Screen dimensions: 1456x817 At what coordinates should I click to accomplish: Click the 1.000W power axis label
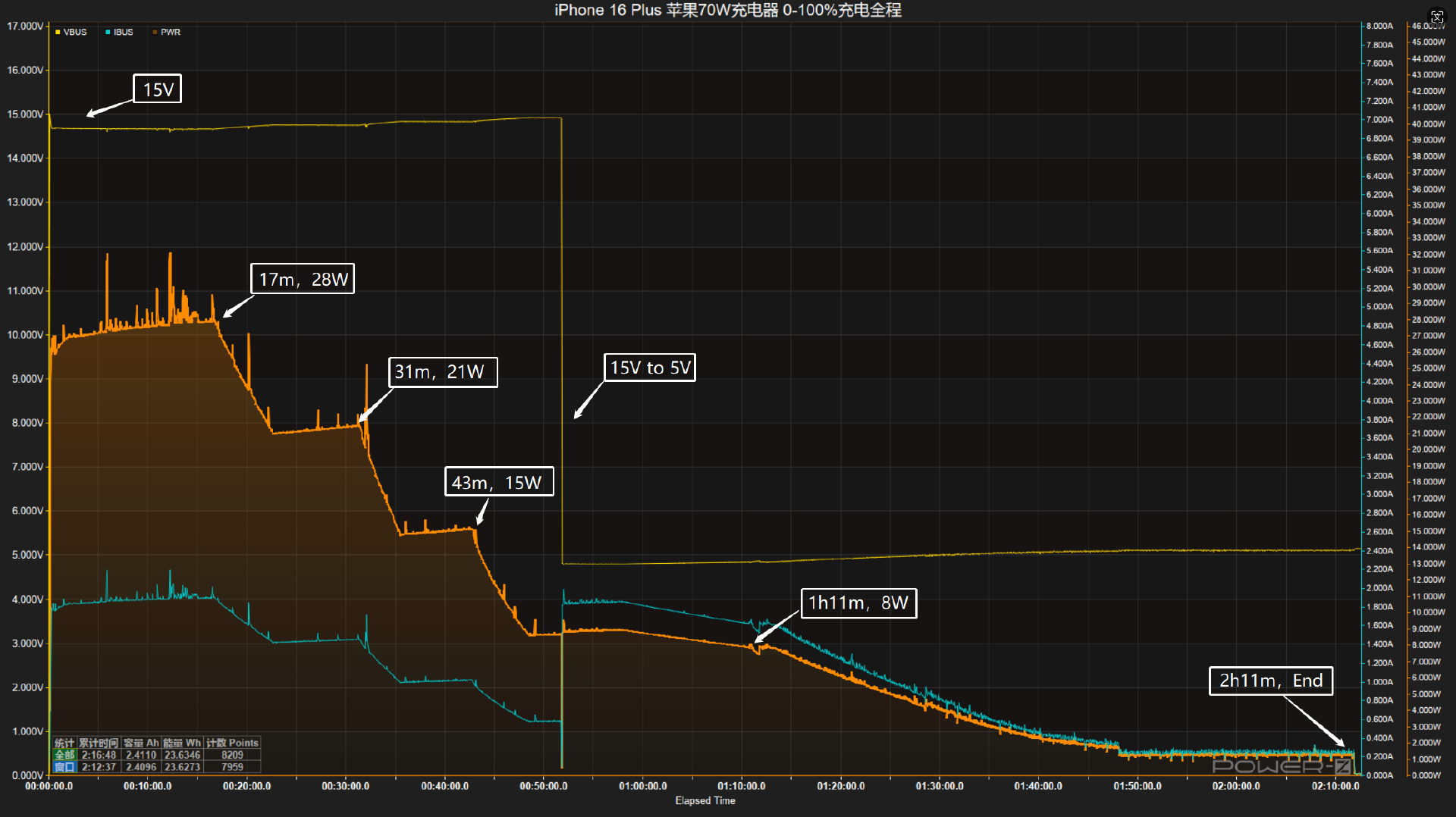(1426, 759)
